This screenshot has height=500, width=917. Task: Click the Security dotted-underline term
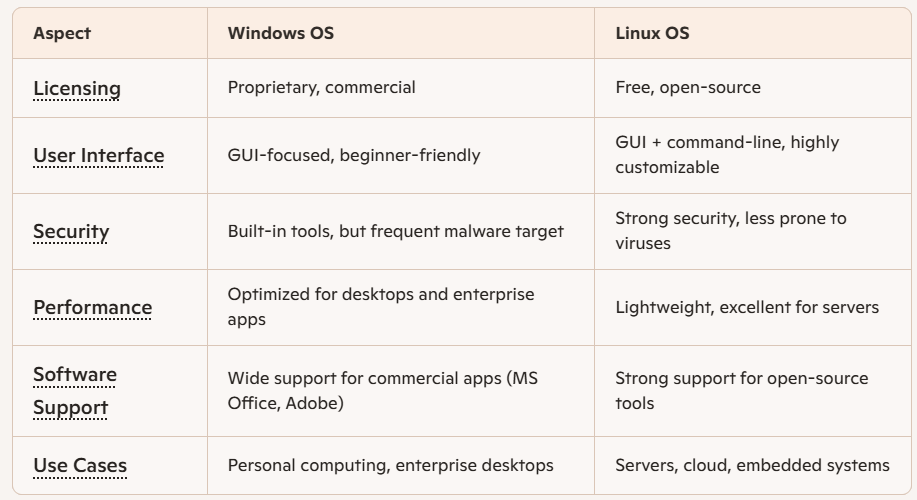tap(71, 231)
